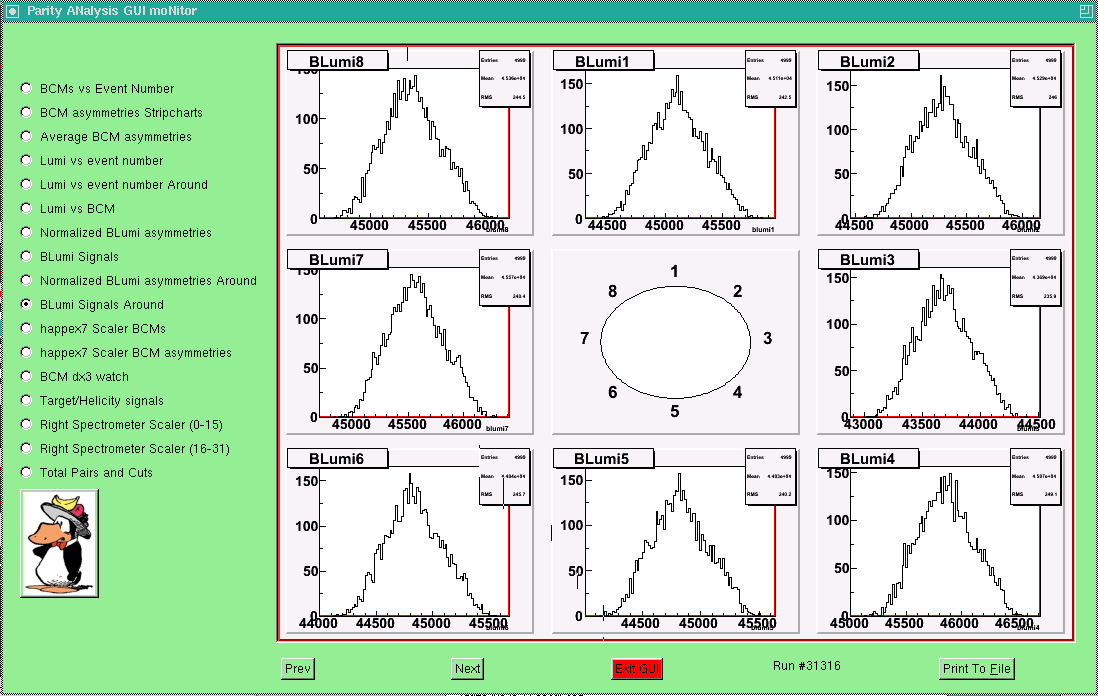Select the BLumi Signals radio button
Viewport: 1098px width, 696px height.
tap(27, 256)
